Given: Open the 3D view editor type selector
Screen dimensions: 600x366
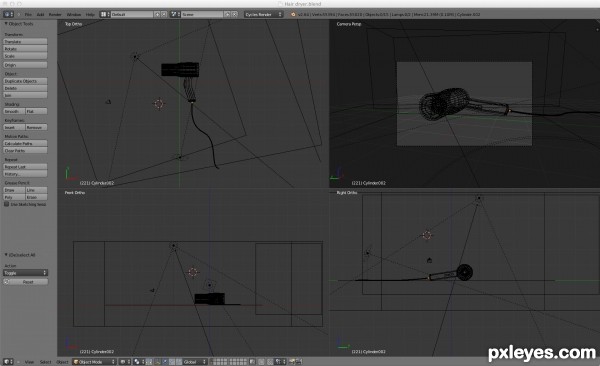Looking at the screenshot, I should point(8,362).
